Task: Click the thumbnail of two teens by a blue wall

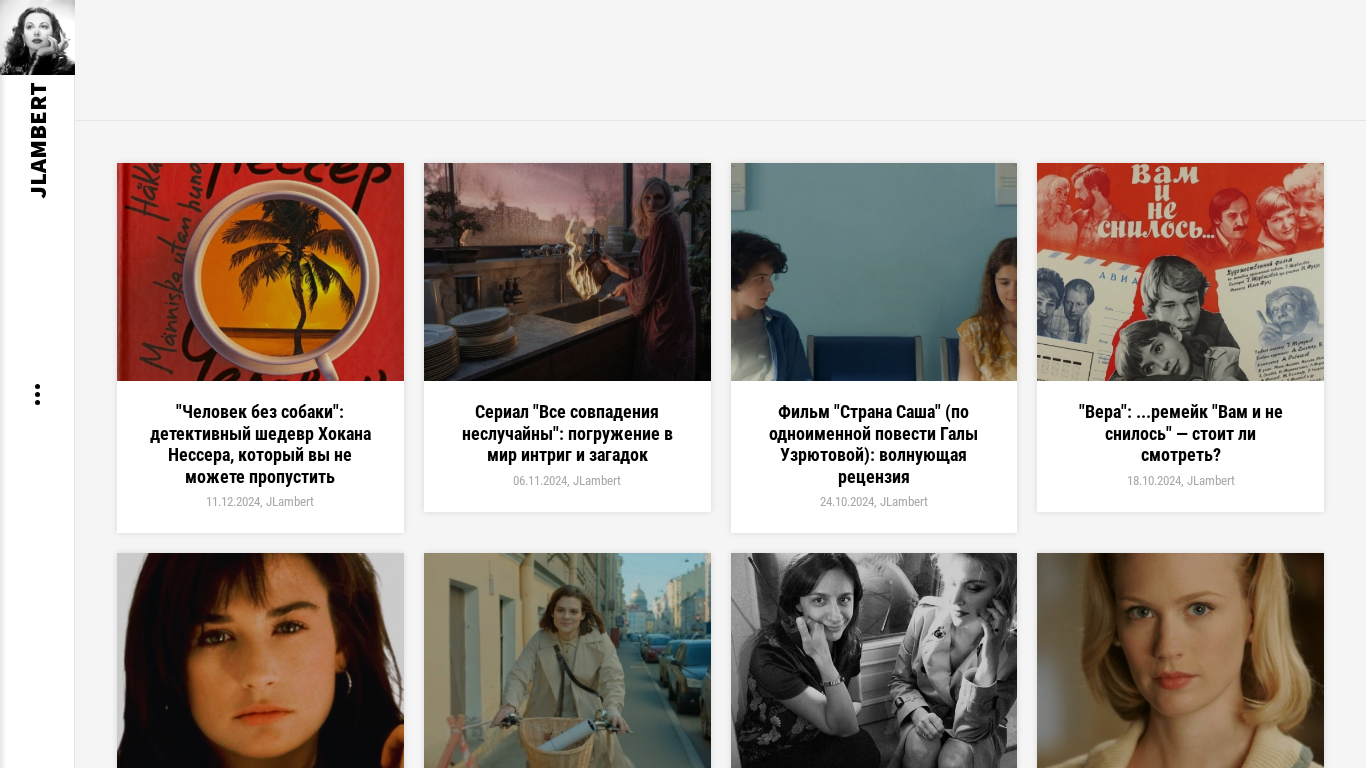Action: pyautogui.click(x=873, y=272)
